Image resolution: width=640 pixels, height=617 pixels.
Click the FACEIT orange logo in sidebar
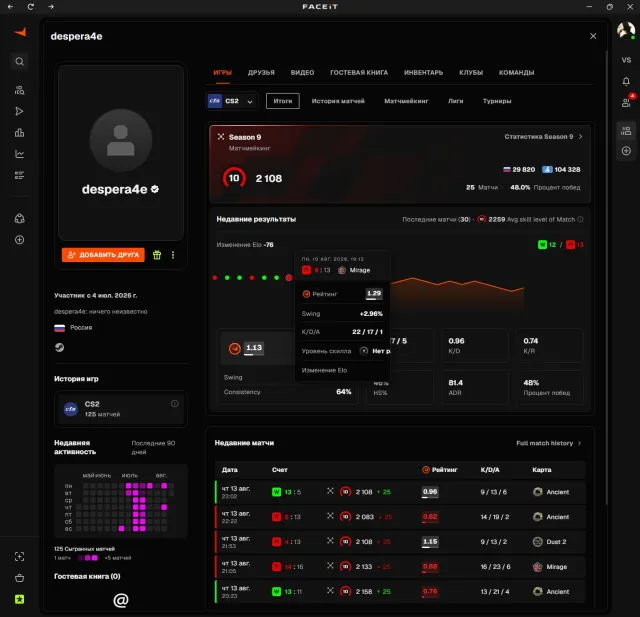20,32
